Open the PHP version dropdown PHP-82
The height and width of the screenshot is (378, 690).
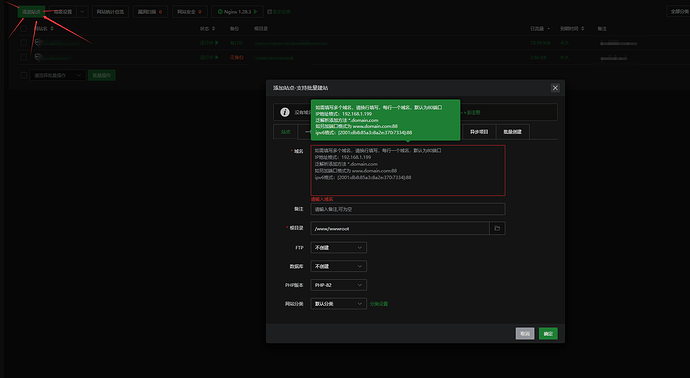point(338,285)
